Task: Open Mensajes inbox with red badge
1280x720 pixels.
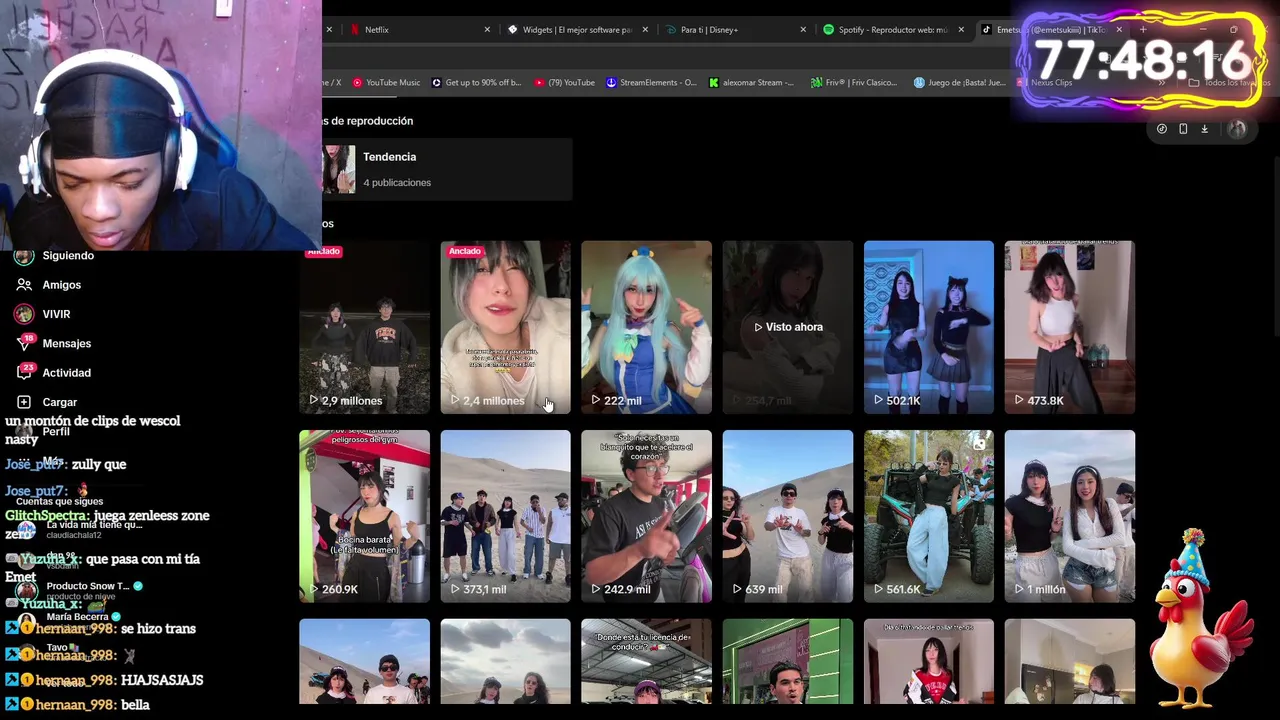Action: point(54,343)
